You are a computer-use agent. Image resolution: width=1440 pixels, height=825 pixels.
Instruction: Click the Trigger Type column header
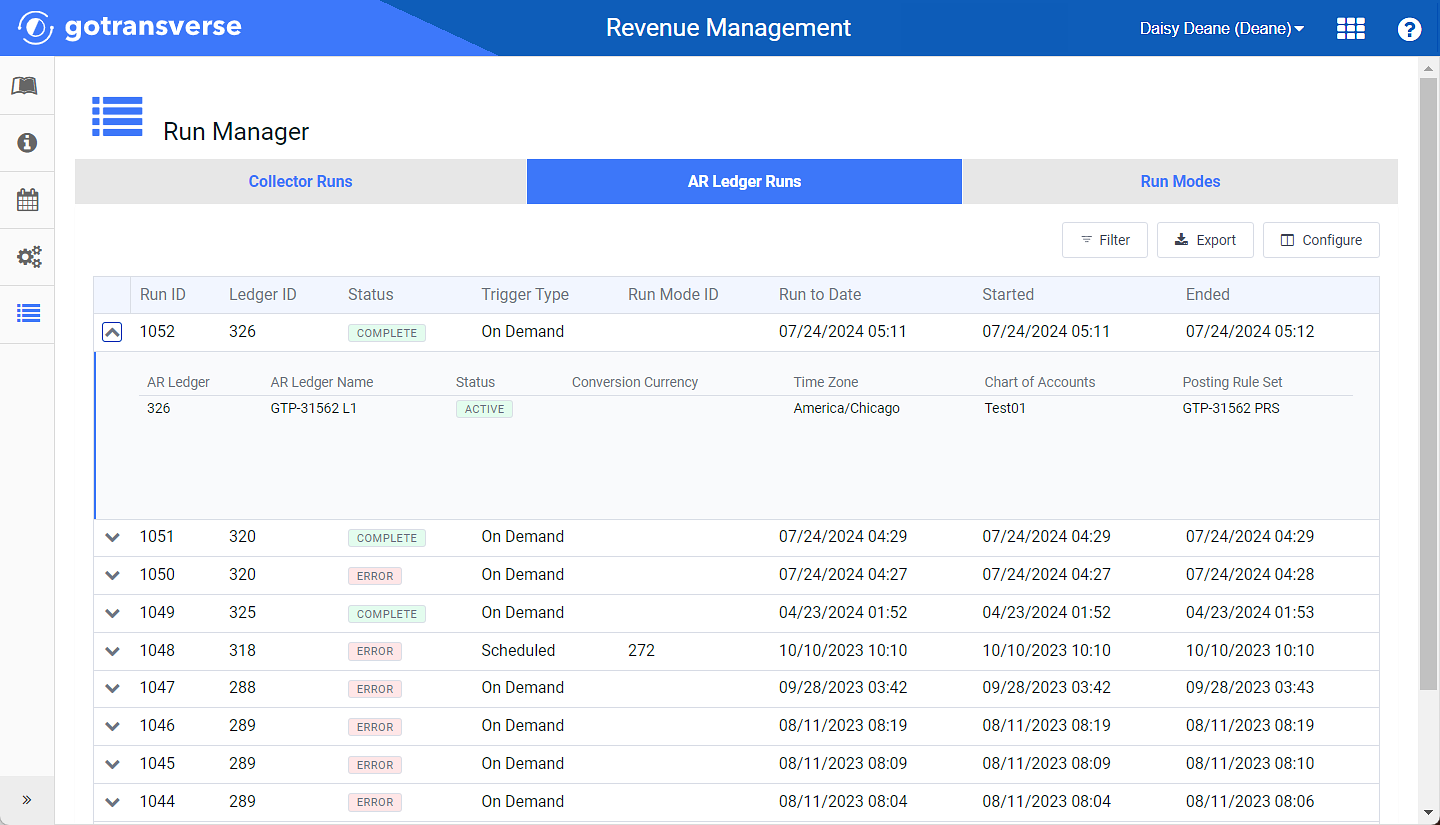tap(525, 294)
